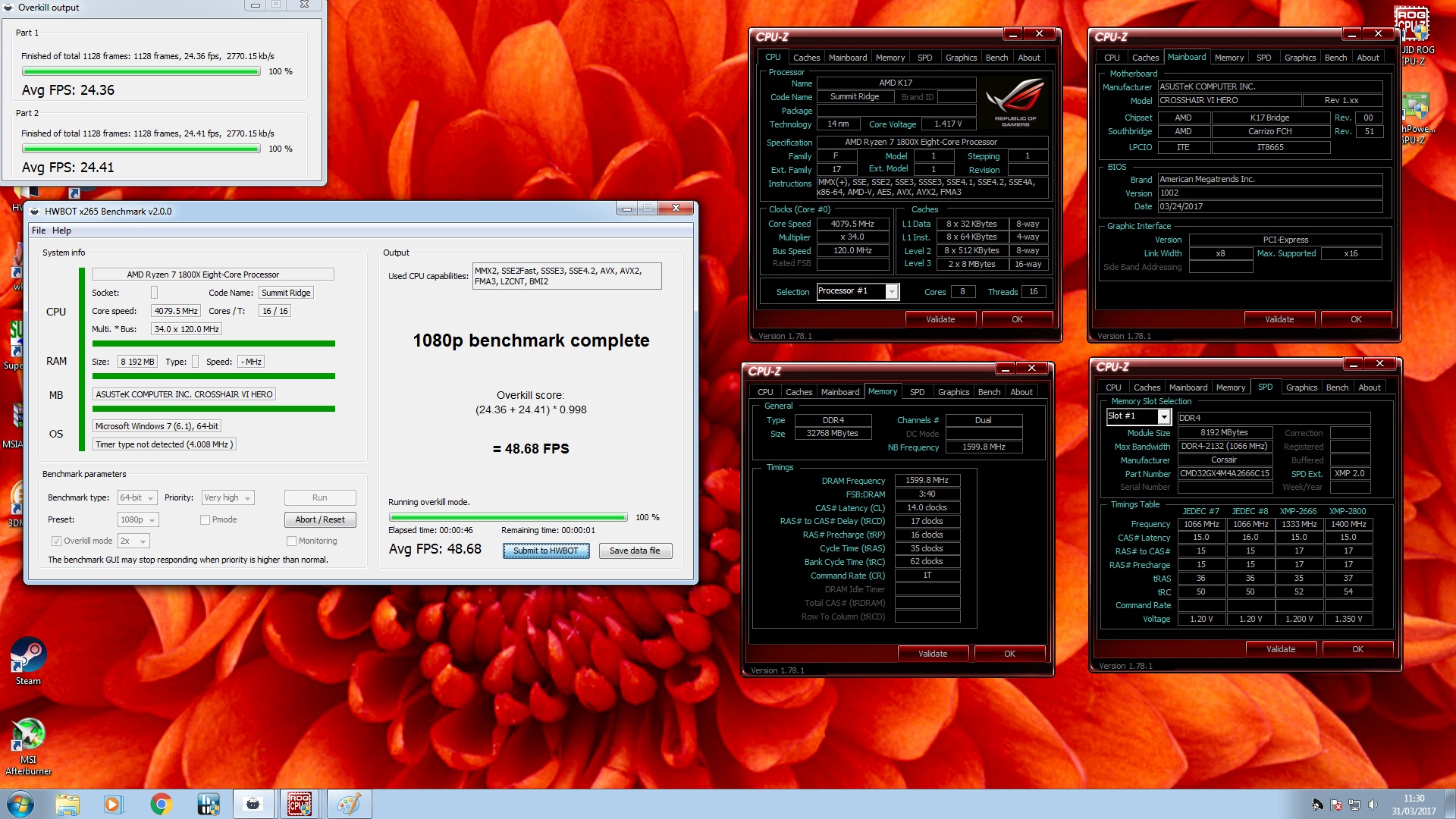The height and width of the screenshot is (819, 1456).
Task: Click the Core speed 4079.5 MHz field in HWBOT
Action: 176,311
